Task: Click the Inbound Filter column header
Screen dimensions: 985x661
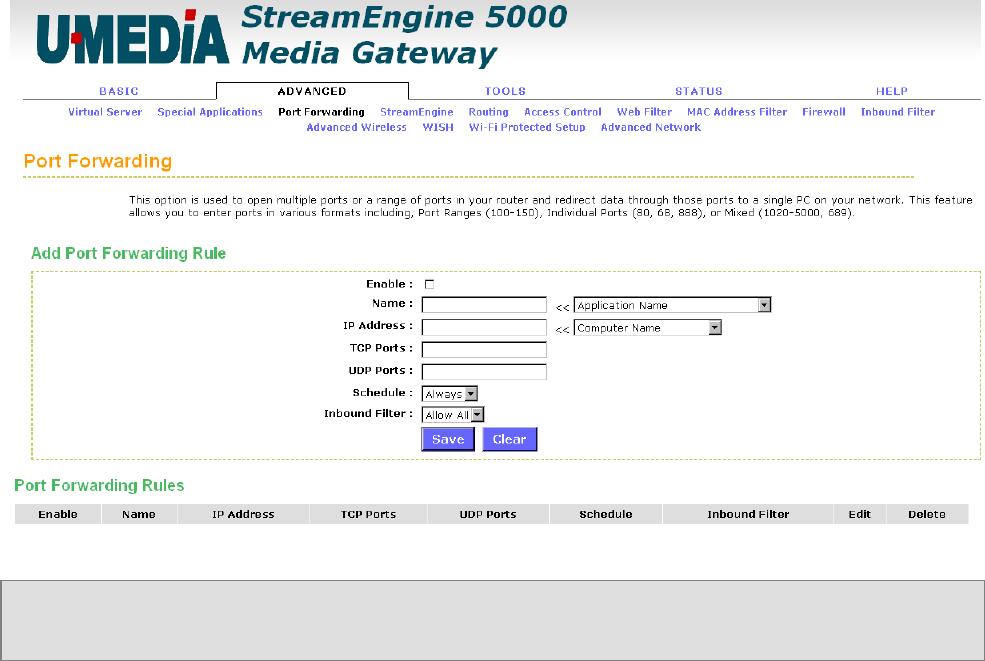Action: coord(748,514)
